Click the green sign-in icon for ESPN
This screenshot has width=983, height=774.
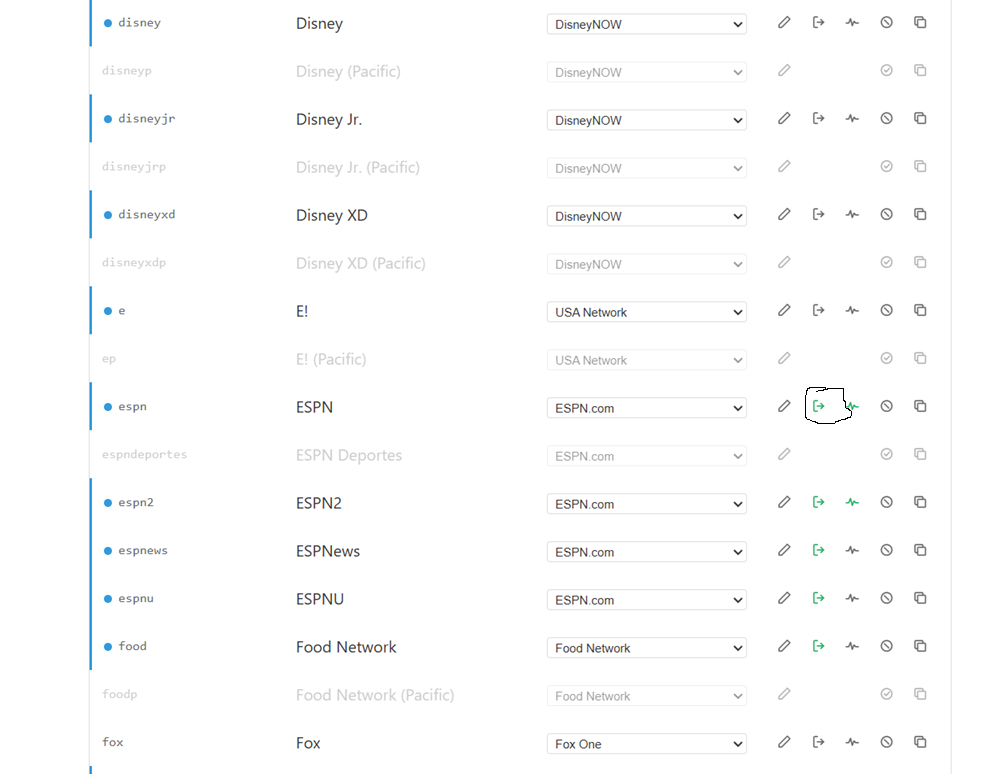pos(818,406)
